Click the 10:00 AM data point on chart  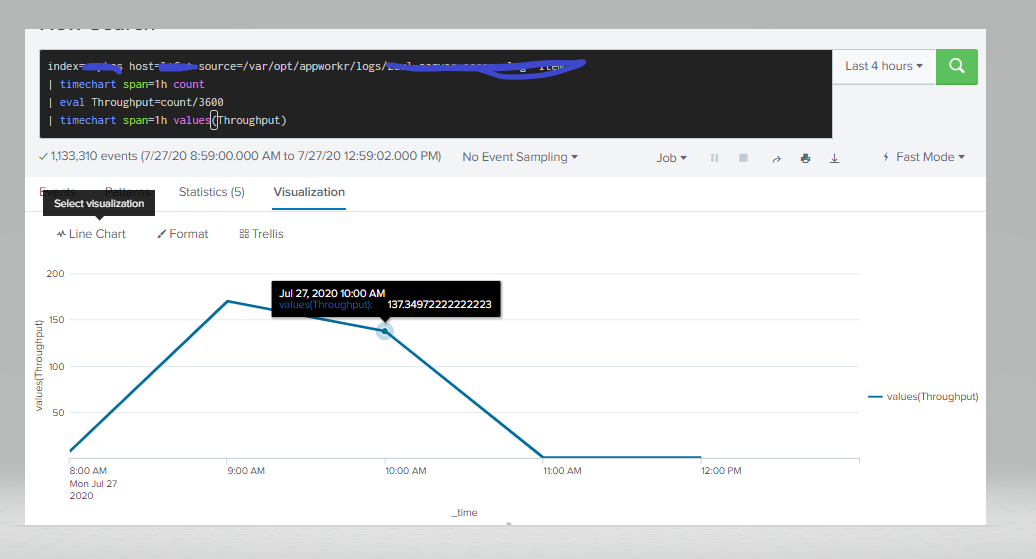point(385,331)
